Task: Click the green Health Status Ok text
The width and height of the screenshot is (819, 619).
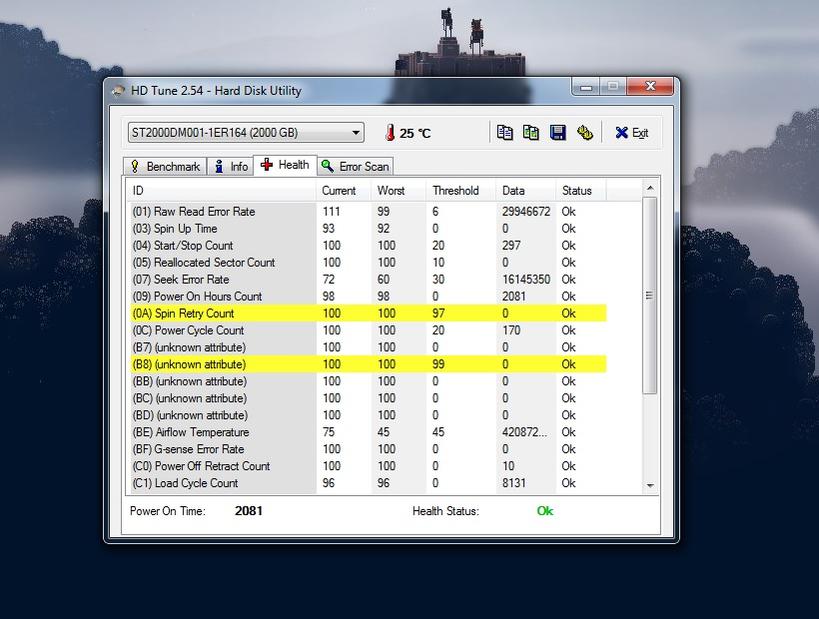Action: [545, 511]
